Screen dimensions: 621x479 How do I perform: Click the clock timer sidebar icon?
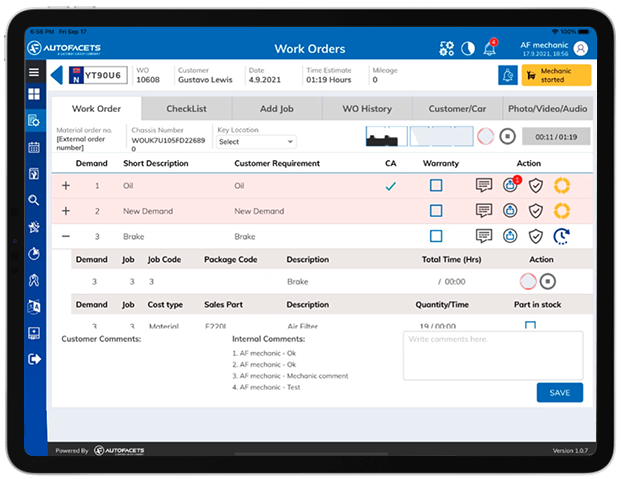coord(34,254)
